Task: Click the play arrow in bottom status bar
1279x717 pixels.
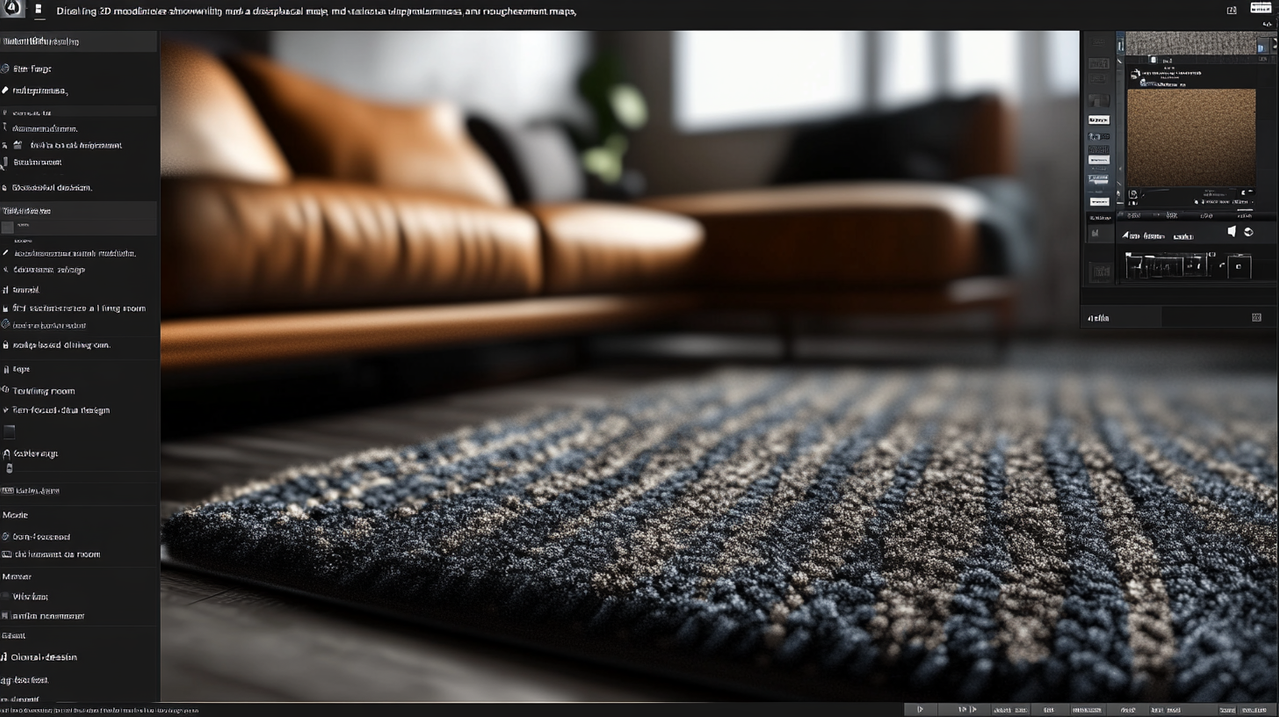Action: click(x=920, y=709)
